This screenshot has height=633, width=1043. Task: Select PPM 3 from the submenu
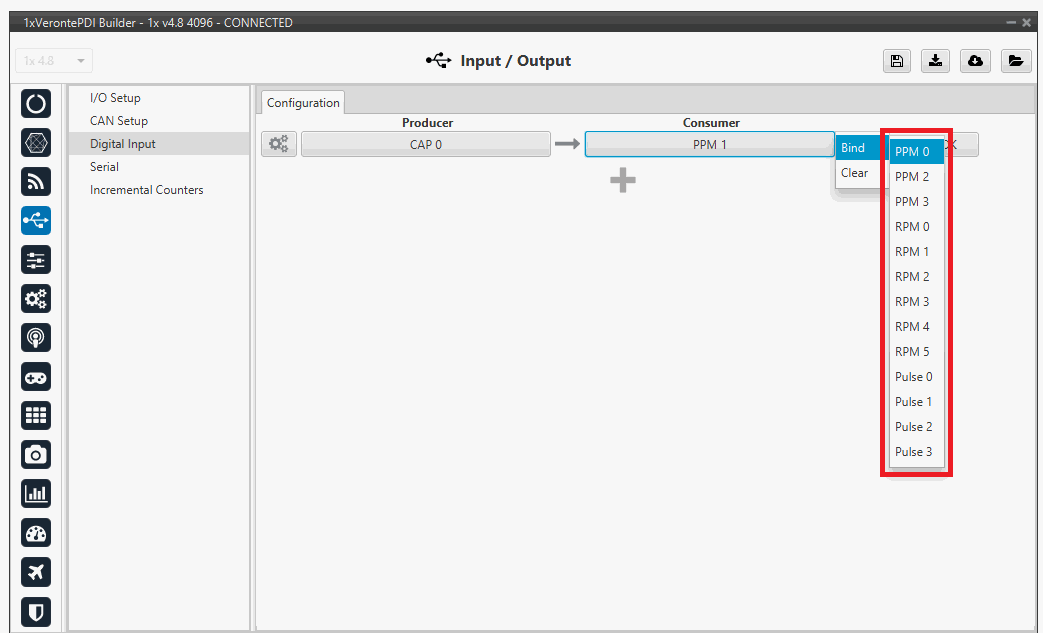pos(917,201)
